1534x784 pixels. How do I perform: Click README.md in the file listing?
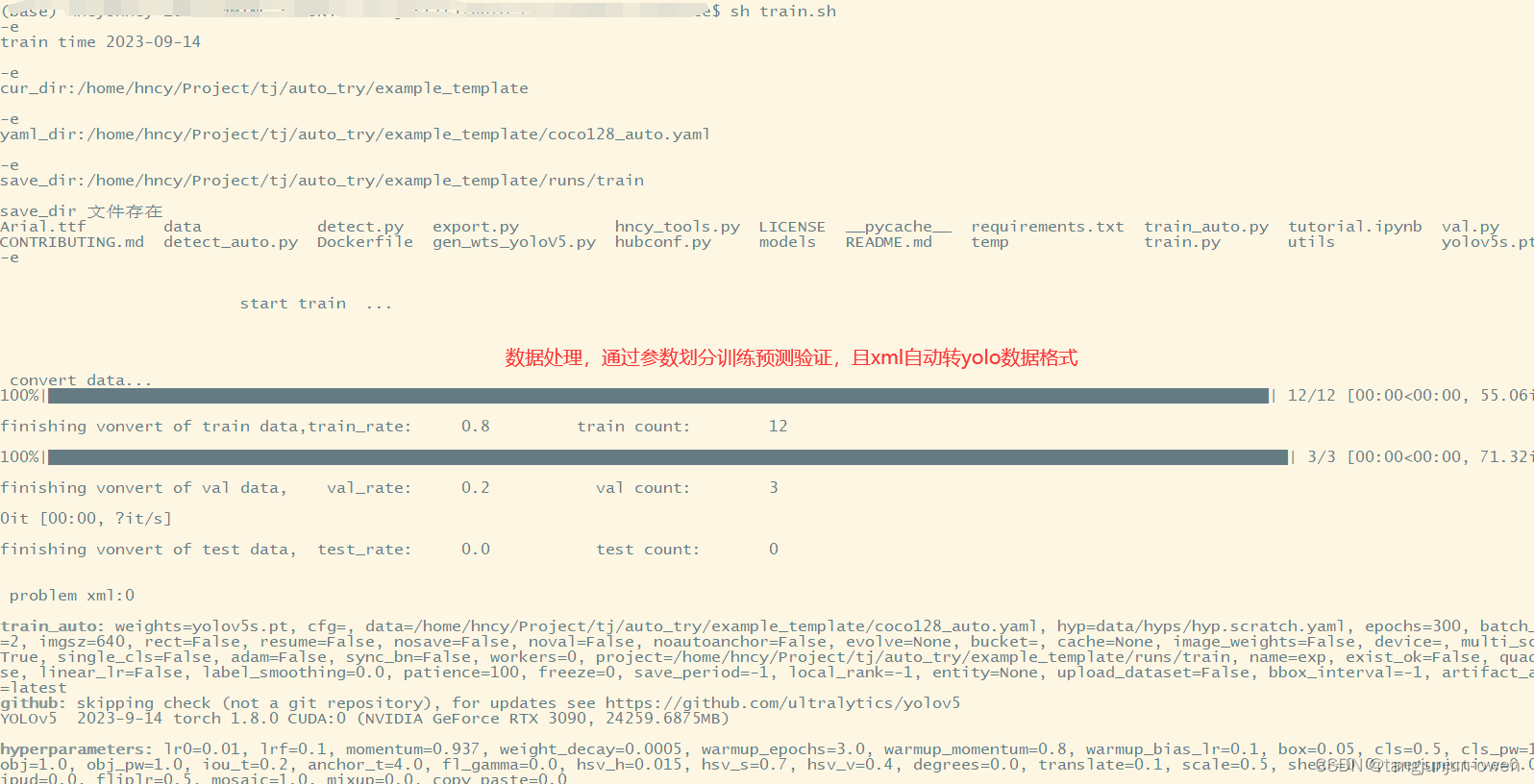coord(889,242)
